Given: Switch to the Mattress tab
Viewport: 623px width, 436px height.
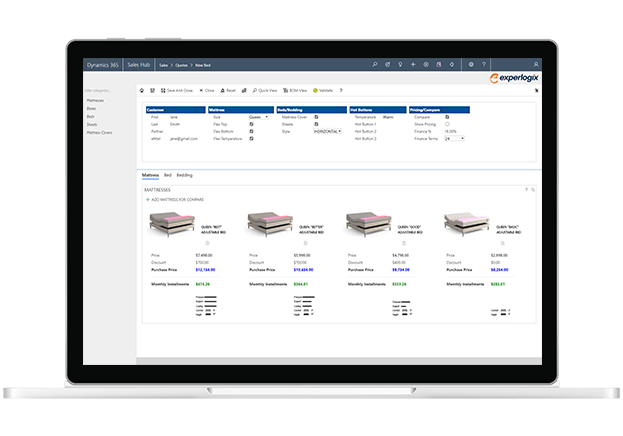Looking at the screenshot, I should (x=150, y=175).
